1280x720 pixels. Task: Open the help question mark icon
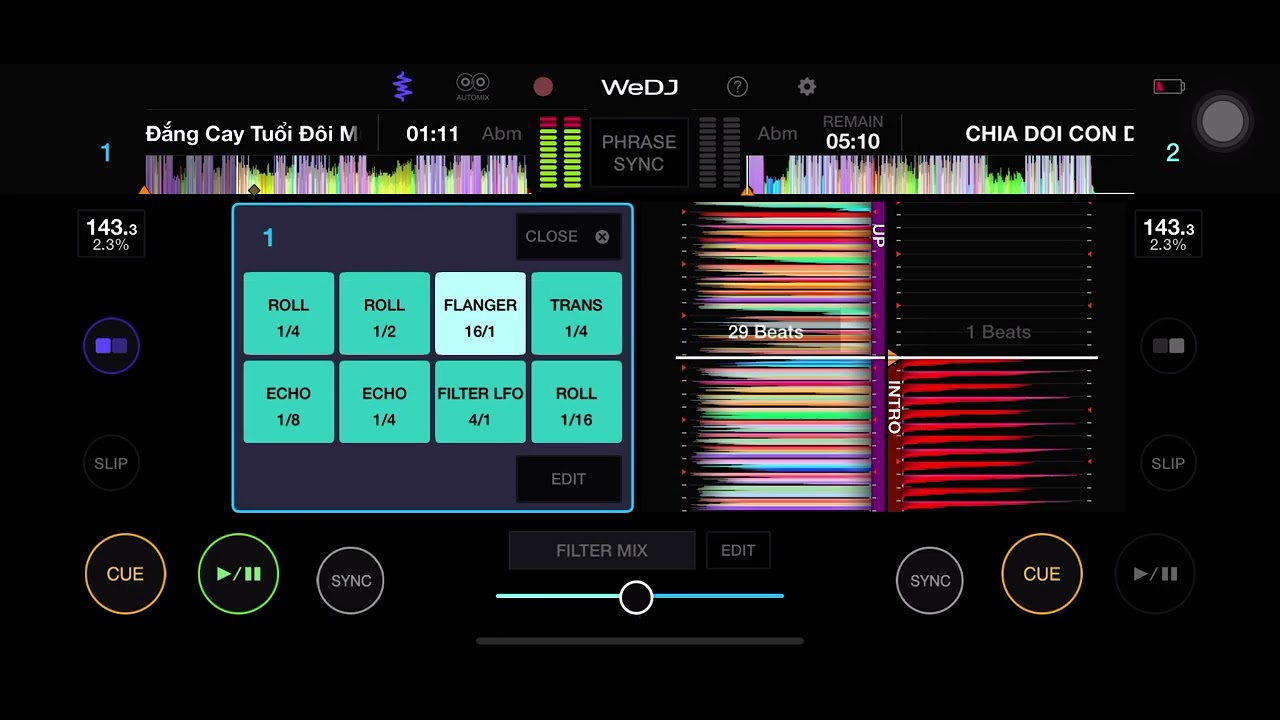click(737, 87)
